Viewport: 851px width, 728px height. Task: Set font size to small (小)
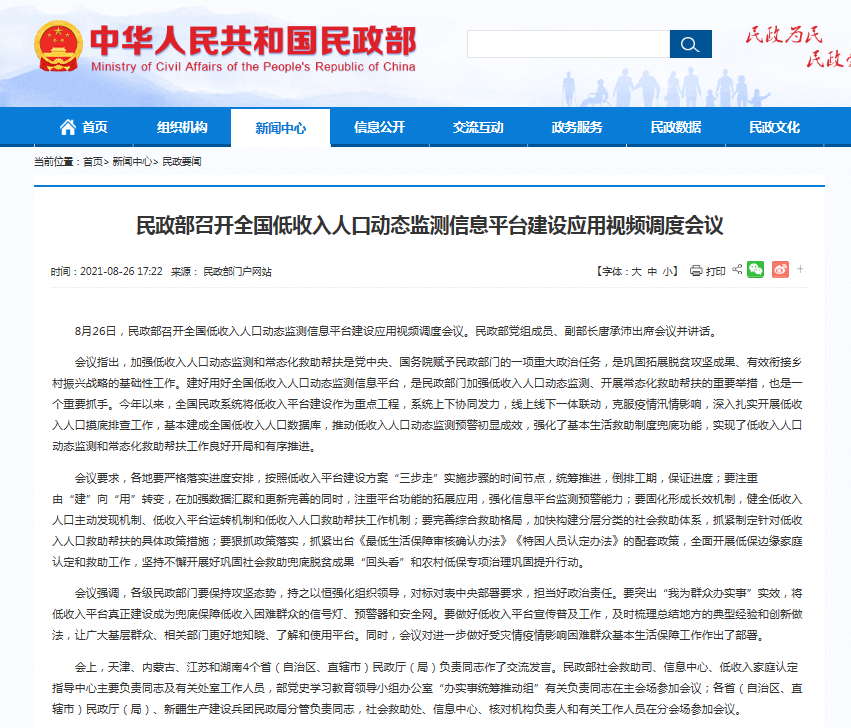point(668,272)
